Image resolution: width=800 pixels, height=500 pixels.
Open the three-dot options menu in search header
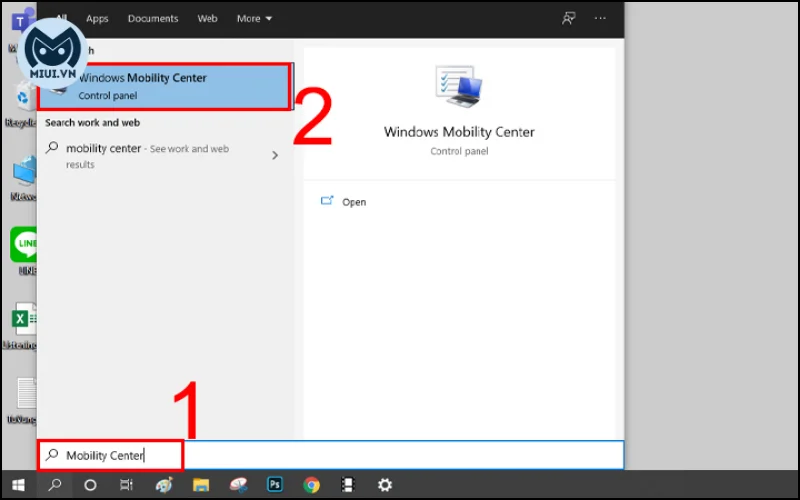(x=600, y=18)
